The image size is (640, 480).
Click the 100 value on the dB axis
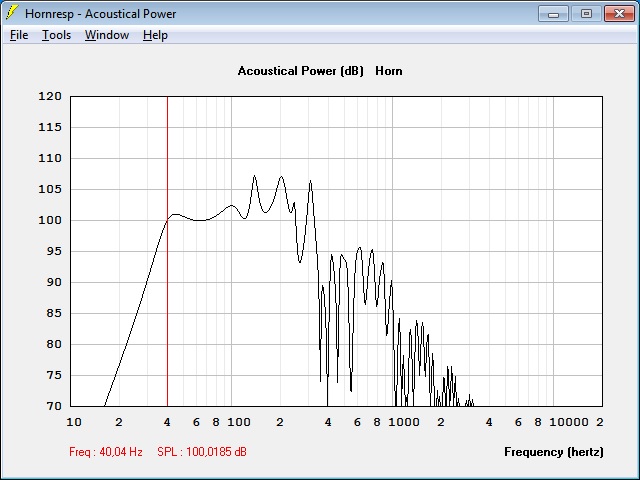[50, 220]
